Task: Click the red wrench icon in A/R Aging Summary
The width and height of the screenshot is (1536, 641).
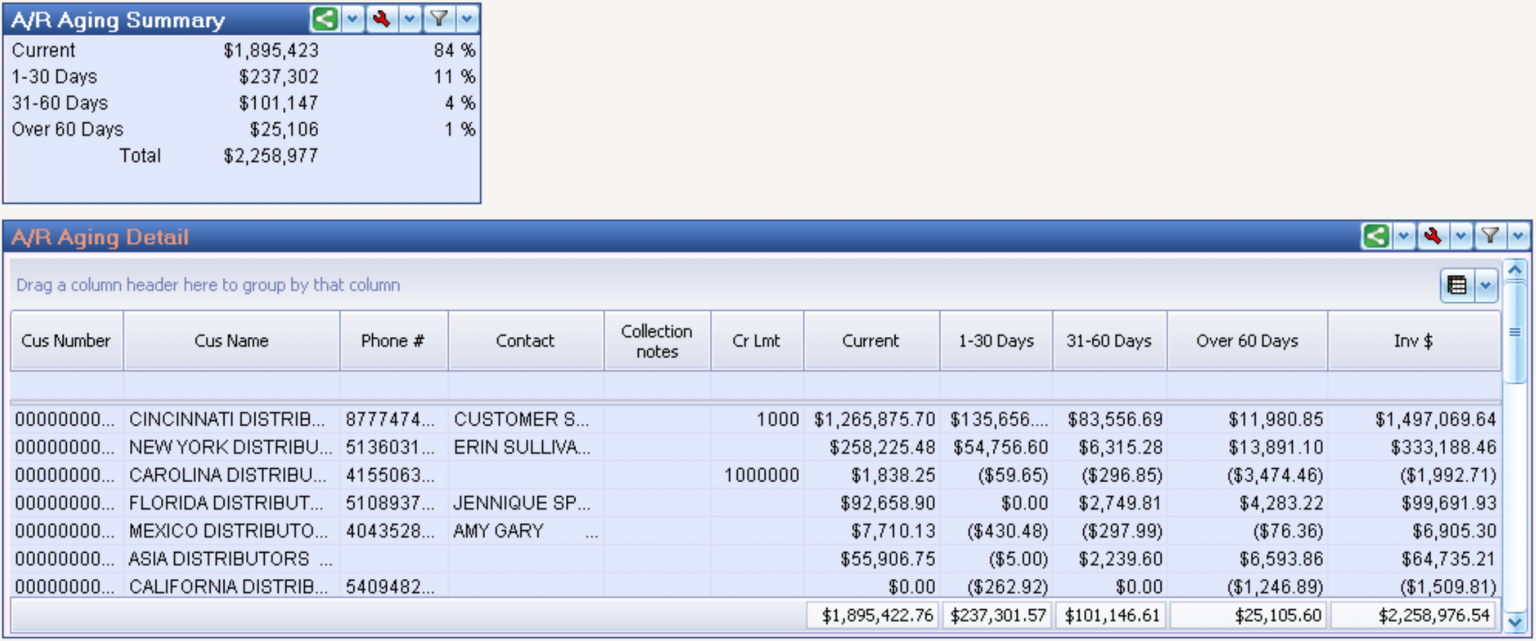Action: pos(380,19)
